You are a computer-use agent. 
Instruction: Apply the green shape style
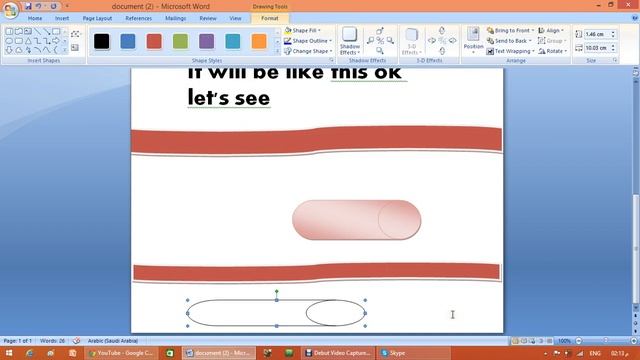pos(180,41)
